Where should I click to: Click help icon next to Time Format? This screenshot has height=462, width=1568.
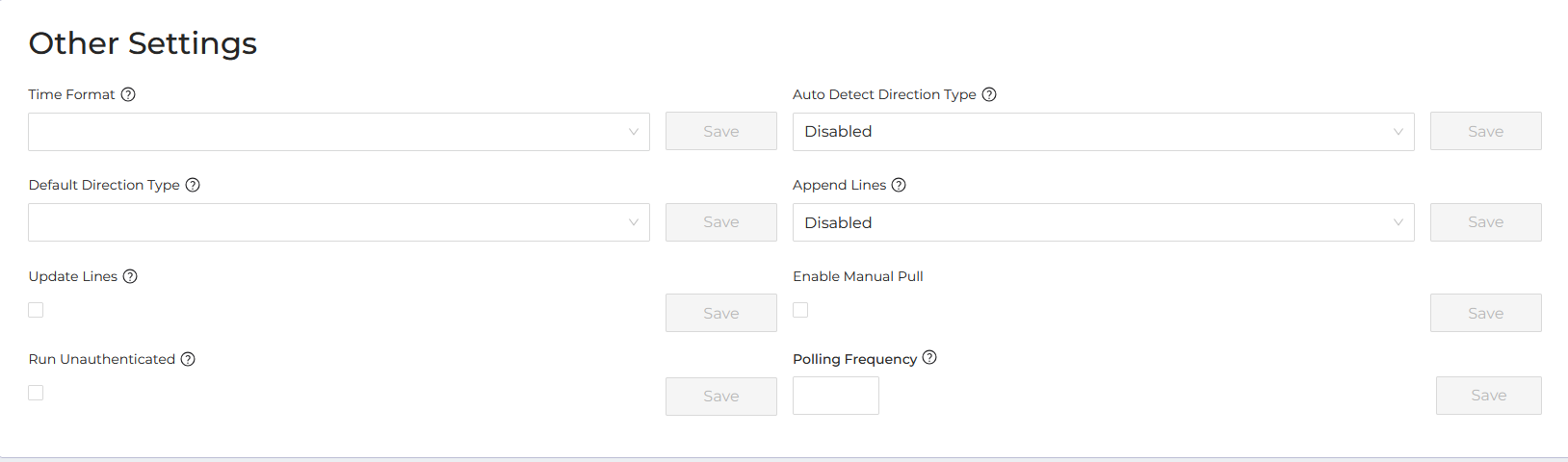pos(128,94)
